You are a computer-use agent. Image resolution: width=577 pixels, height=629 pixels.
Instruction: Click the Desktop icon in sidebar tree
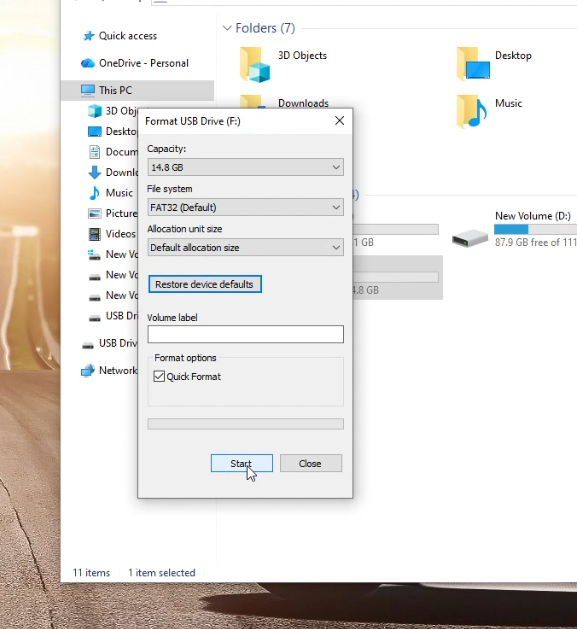click(95, 131)
